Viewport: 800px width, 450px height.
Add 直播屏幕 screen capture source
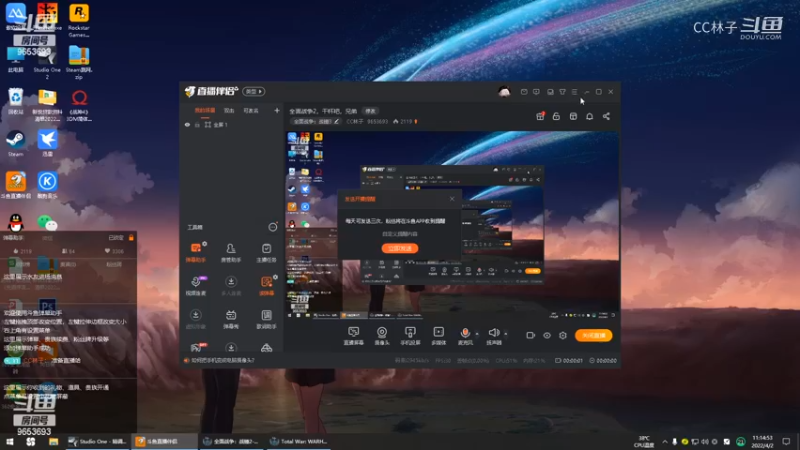coord(354,336)
